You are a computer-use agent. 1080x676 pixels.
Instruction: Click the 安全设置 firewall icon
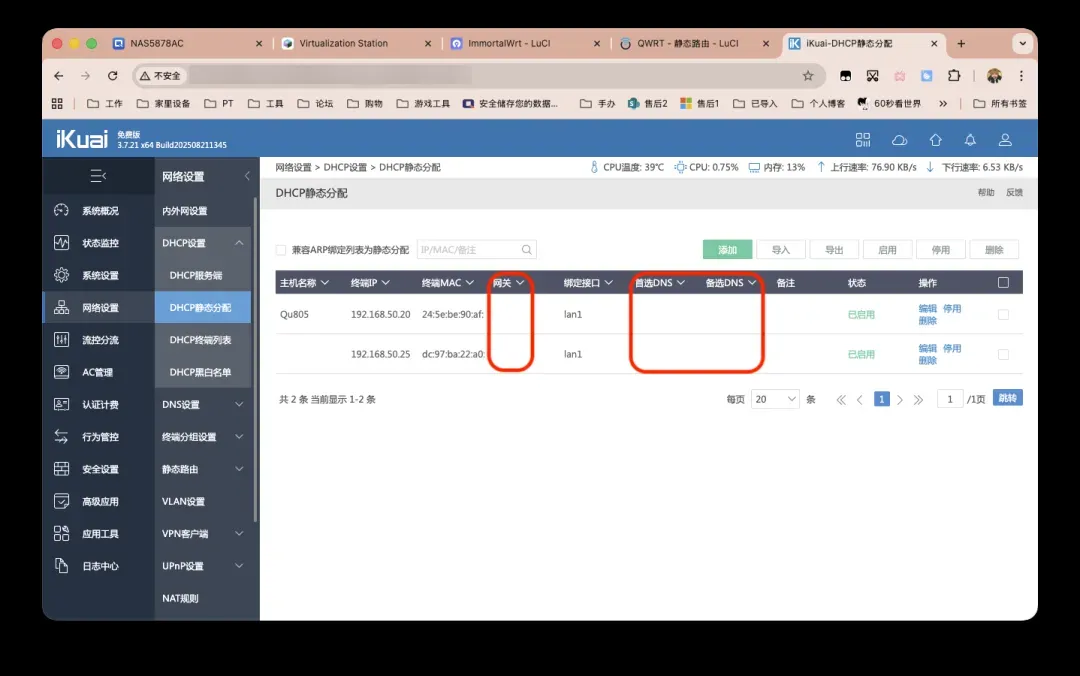tap(62, 469)
